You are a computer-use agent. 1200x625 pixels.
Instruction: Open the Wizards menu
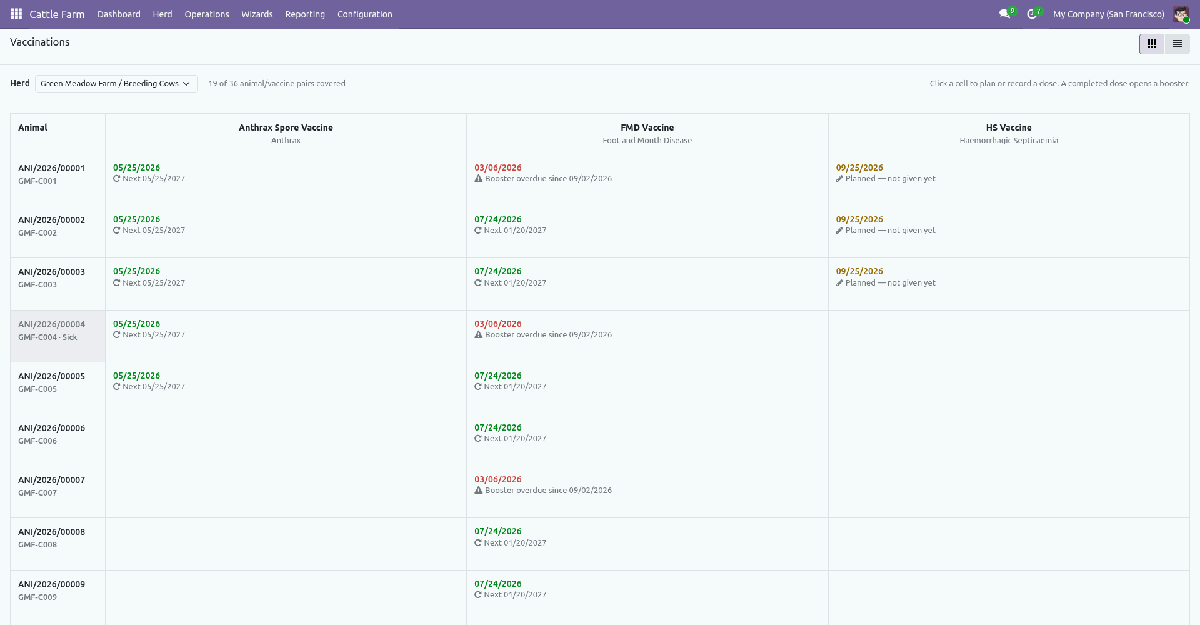click(x=257, y=14)
